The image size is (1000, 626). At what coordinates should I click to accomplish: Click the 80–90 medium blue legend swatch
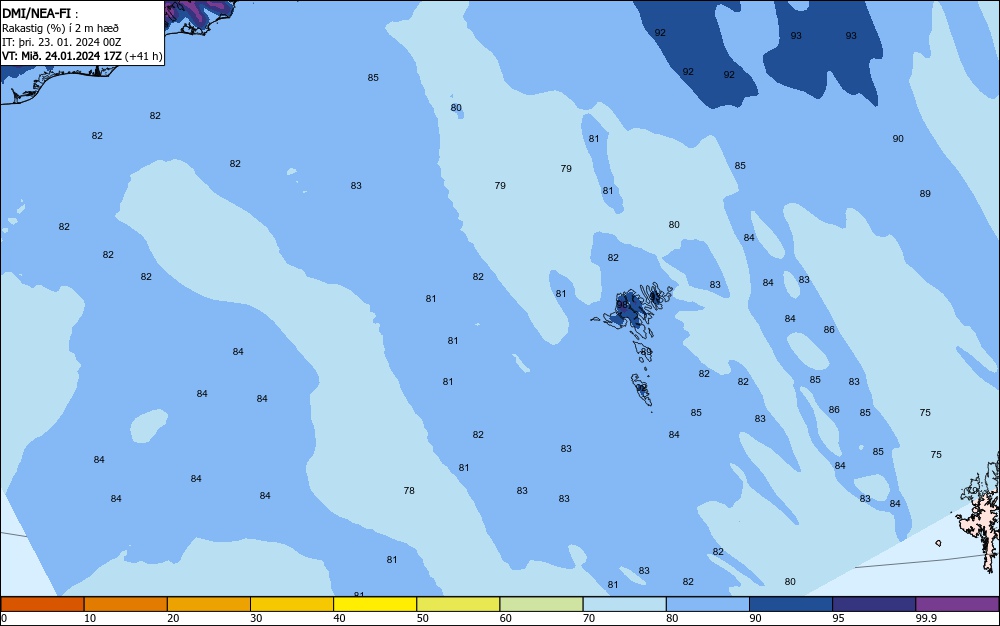707,604
